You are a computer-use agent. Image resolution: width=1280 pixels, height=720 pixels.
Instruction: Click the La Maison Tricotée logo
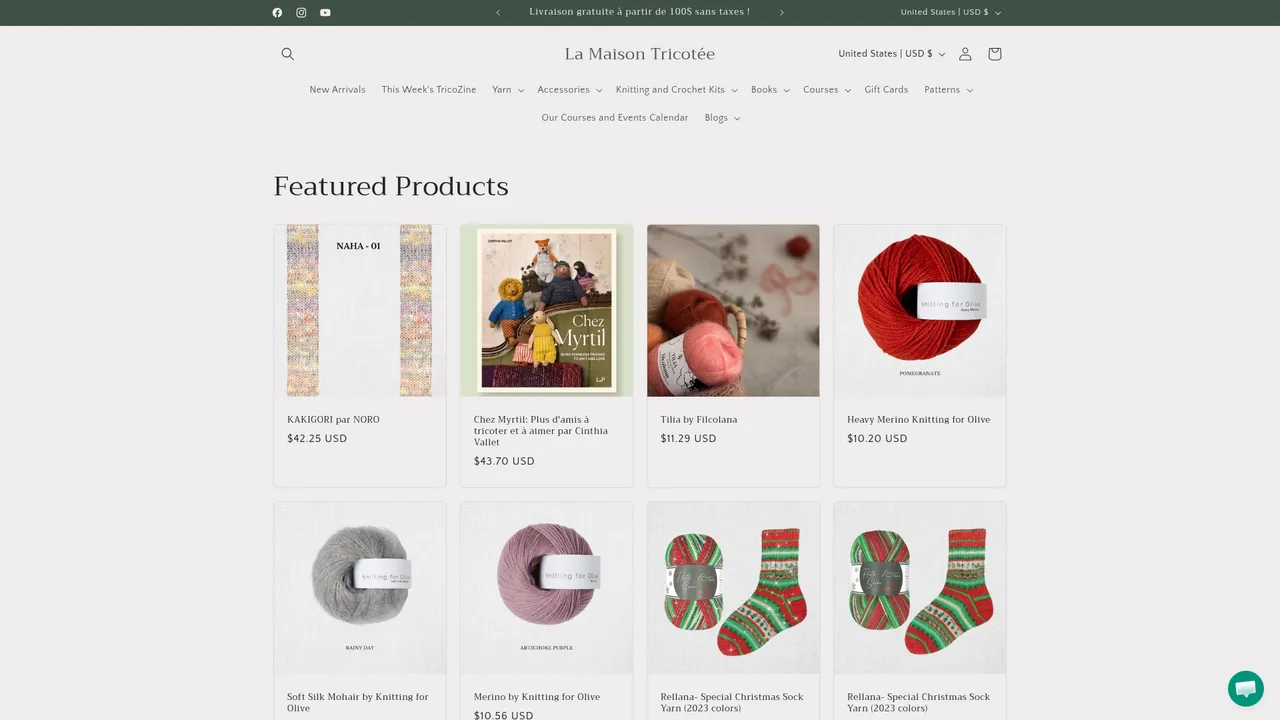[x=640, y=54]
